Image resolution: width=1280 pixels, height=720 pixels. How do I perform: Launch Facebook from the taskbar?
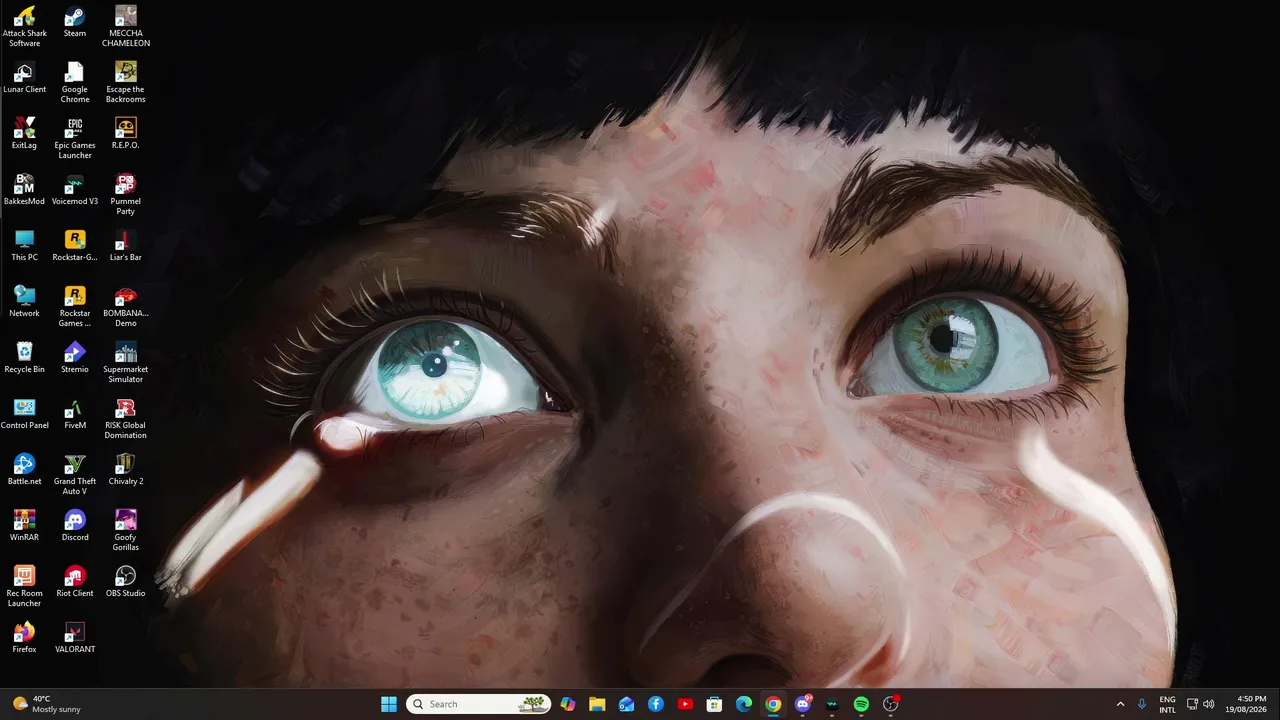656,704
